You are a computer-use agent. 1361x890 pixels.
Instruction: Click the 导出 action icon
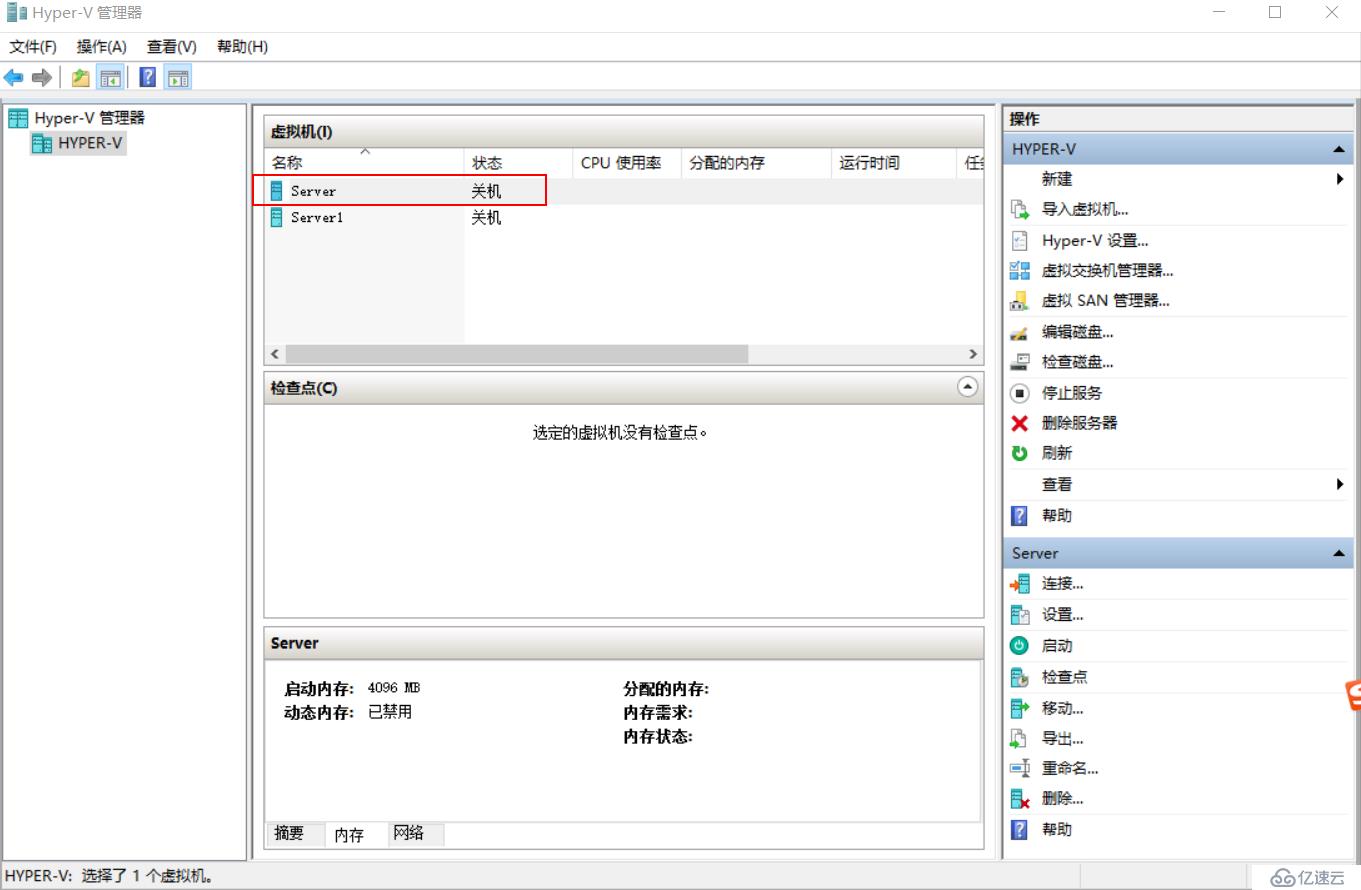pyautogui.click(x=1020, y=739)
